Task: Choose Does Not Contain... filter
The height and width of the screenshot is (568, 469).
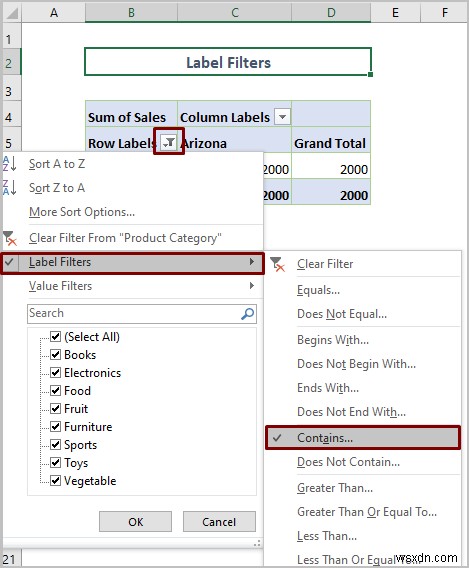Action: (x=363, y=462)
